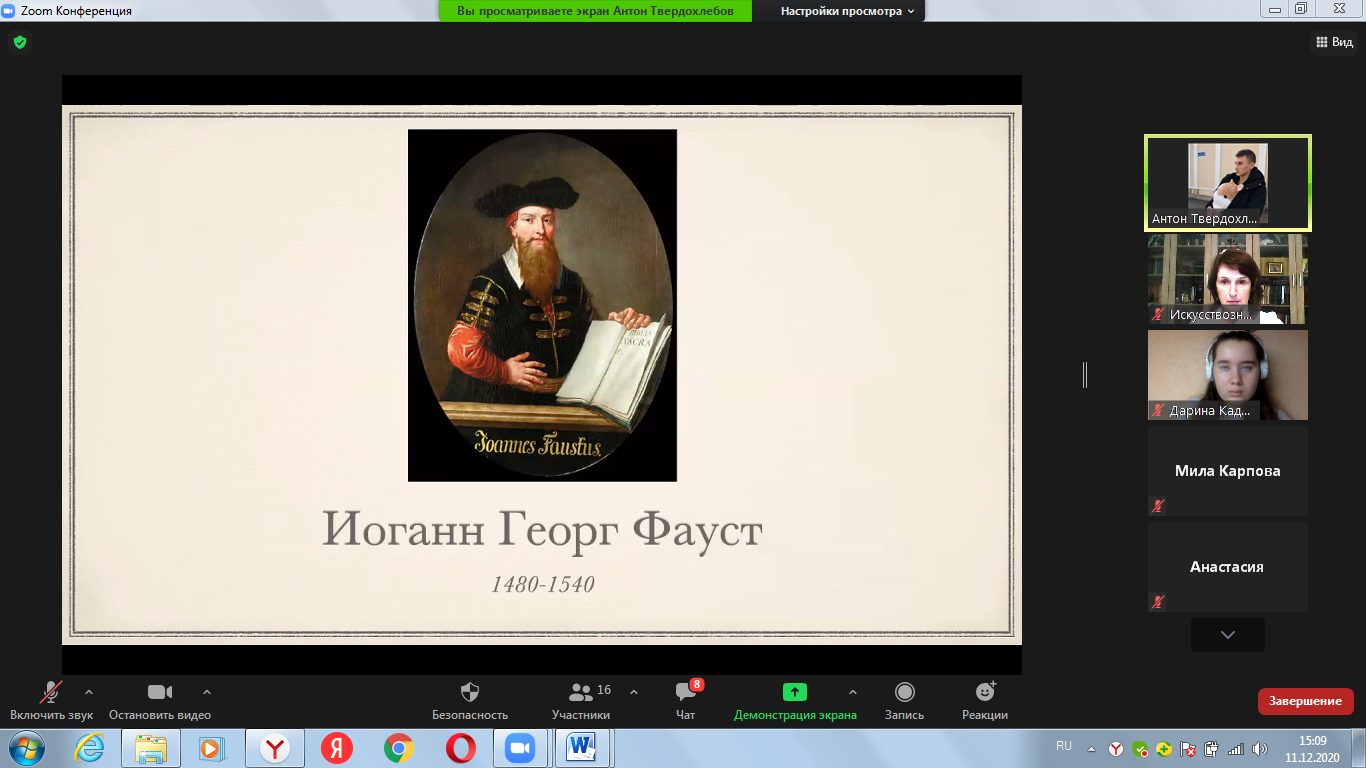
Task: Click the battery power plug tray icon
Action: tap(1211, 748)
